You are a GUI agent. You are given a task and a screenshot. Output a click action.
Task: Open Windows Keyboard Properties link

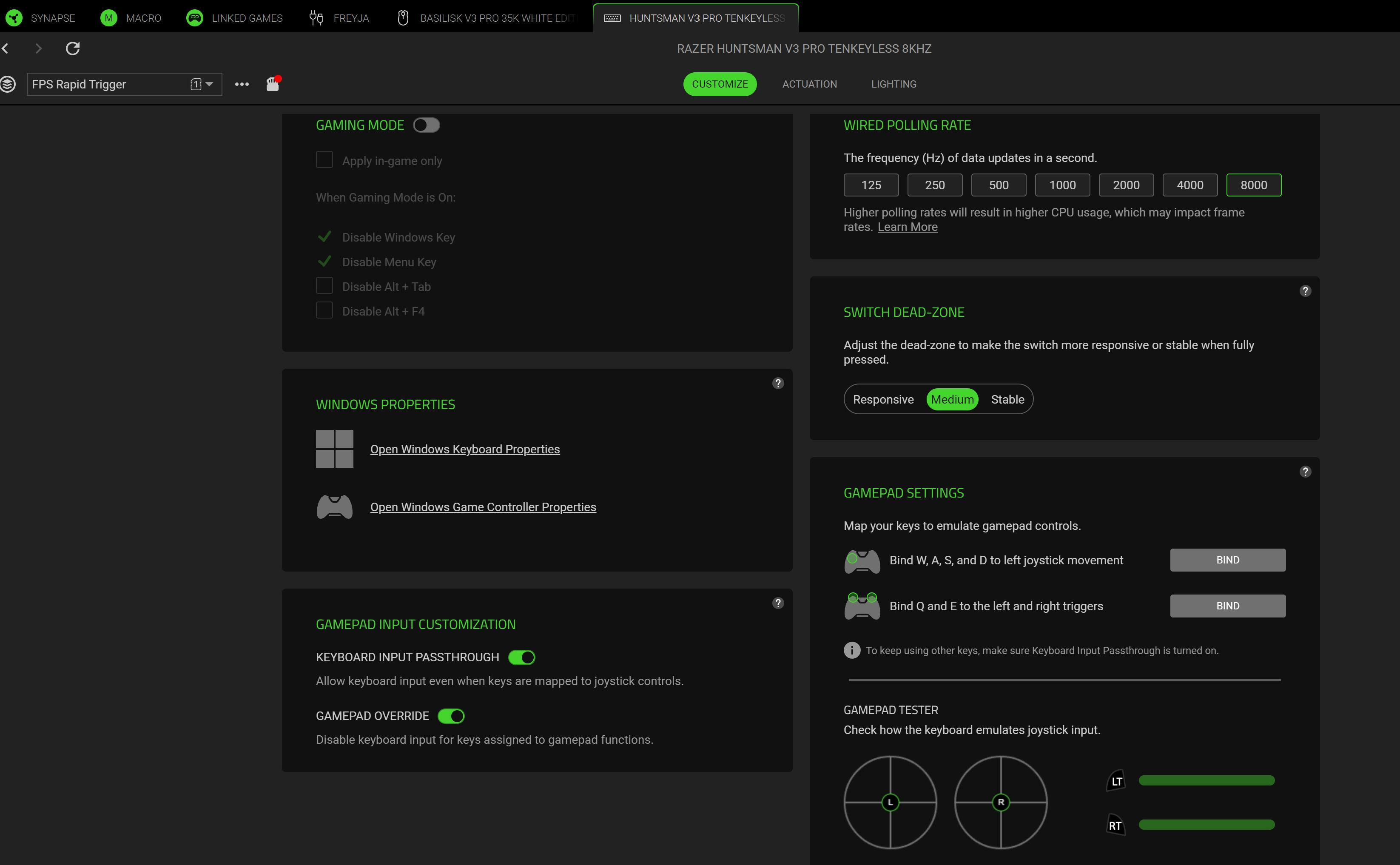[x=464, y=449]
